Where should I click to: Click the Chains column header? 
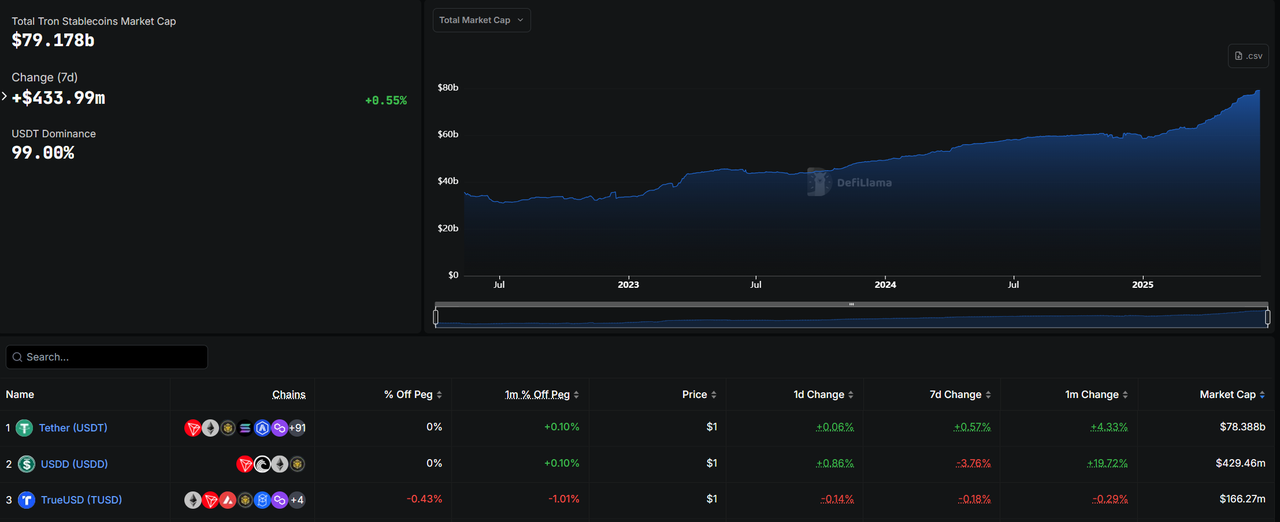(289, 395)
